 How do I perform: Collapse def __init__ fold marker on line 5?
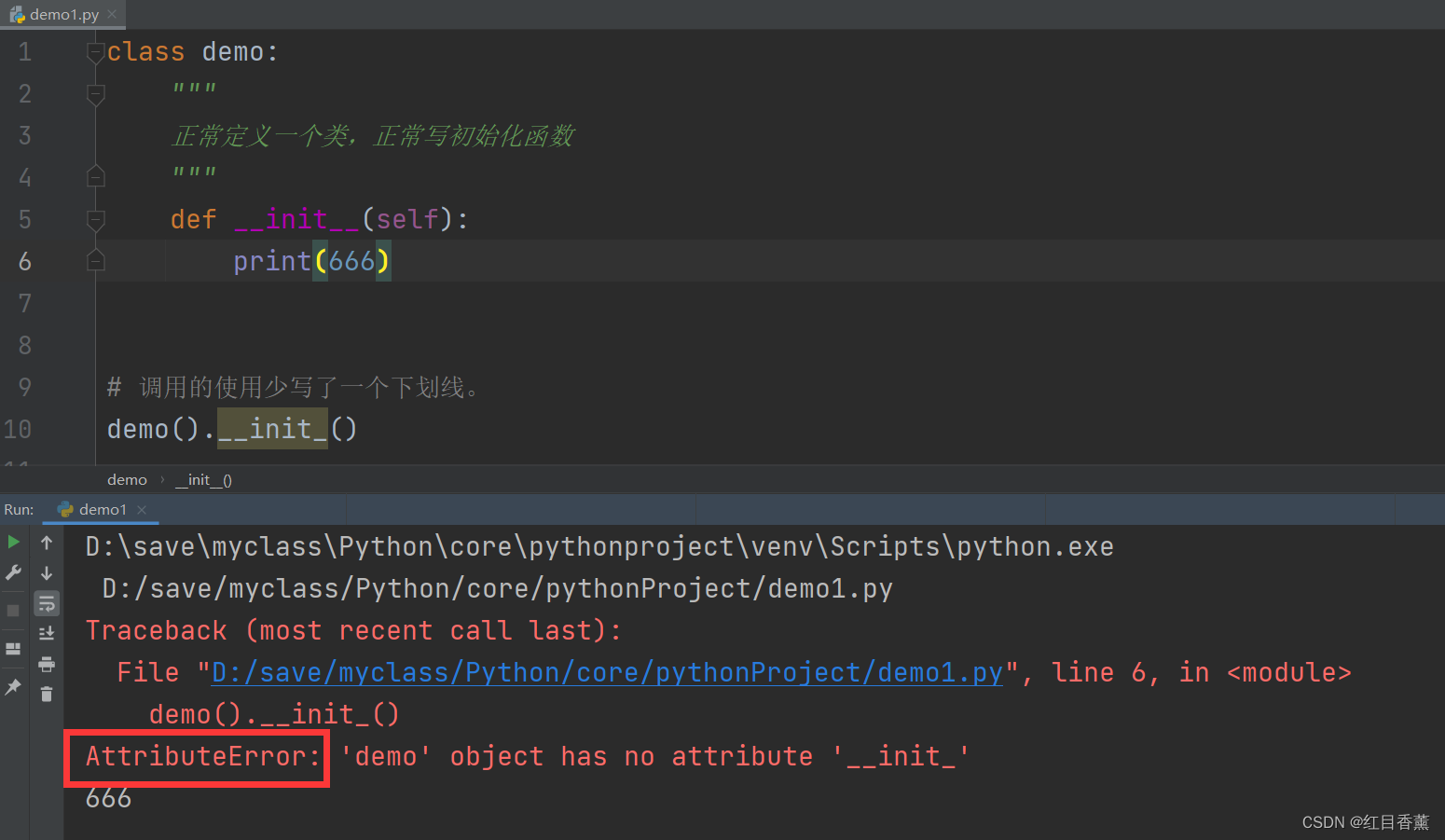pyautogui.click(x=95, y=220)
